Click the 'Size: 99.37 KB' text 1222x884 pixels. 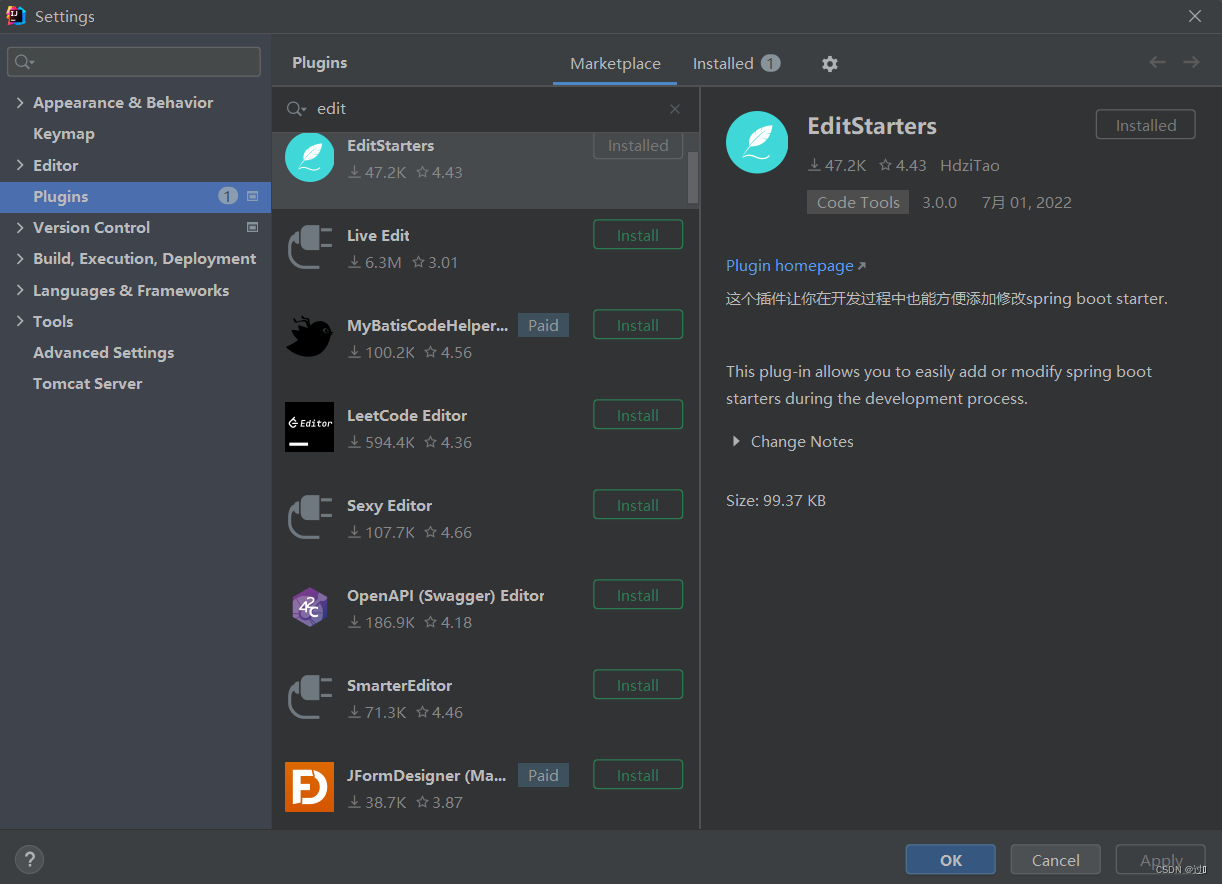[776, 500]
